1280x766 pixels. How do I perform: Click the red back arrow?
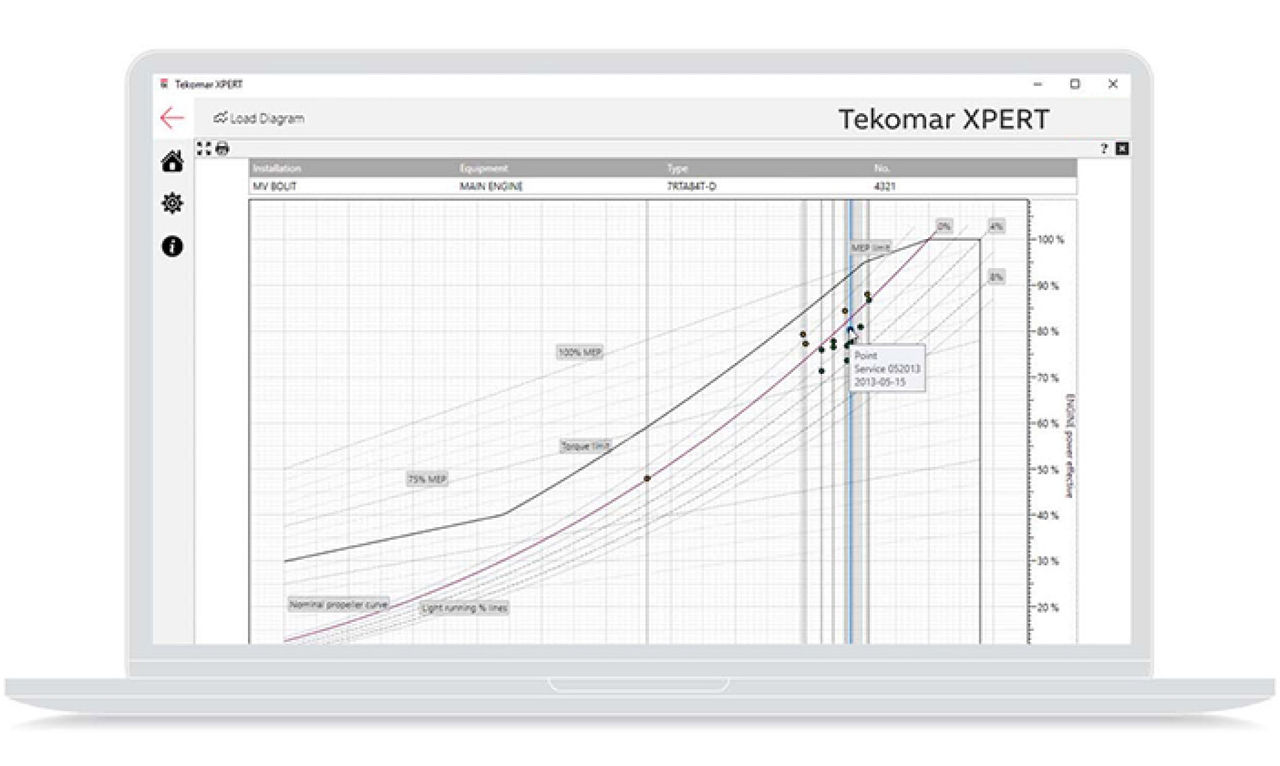pyautogui.click(x=174, y=117)
